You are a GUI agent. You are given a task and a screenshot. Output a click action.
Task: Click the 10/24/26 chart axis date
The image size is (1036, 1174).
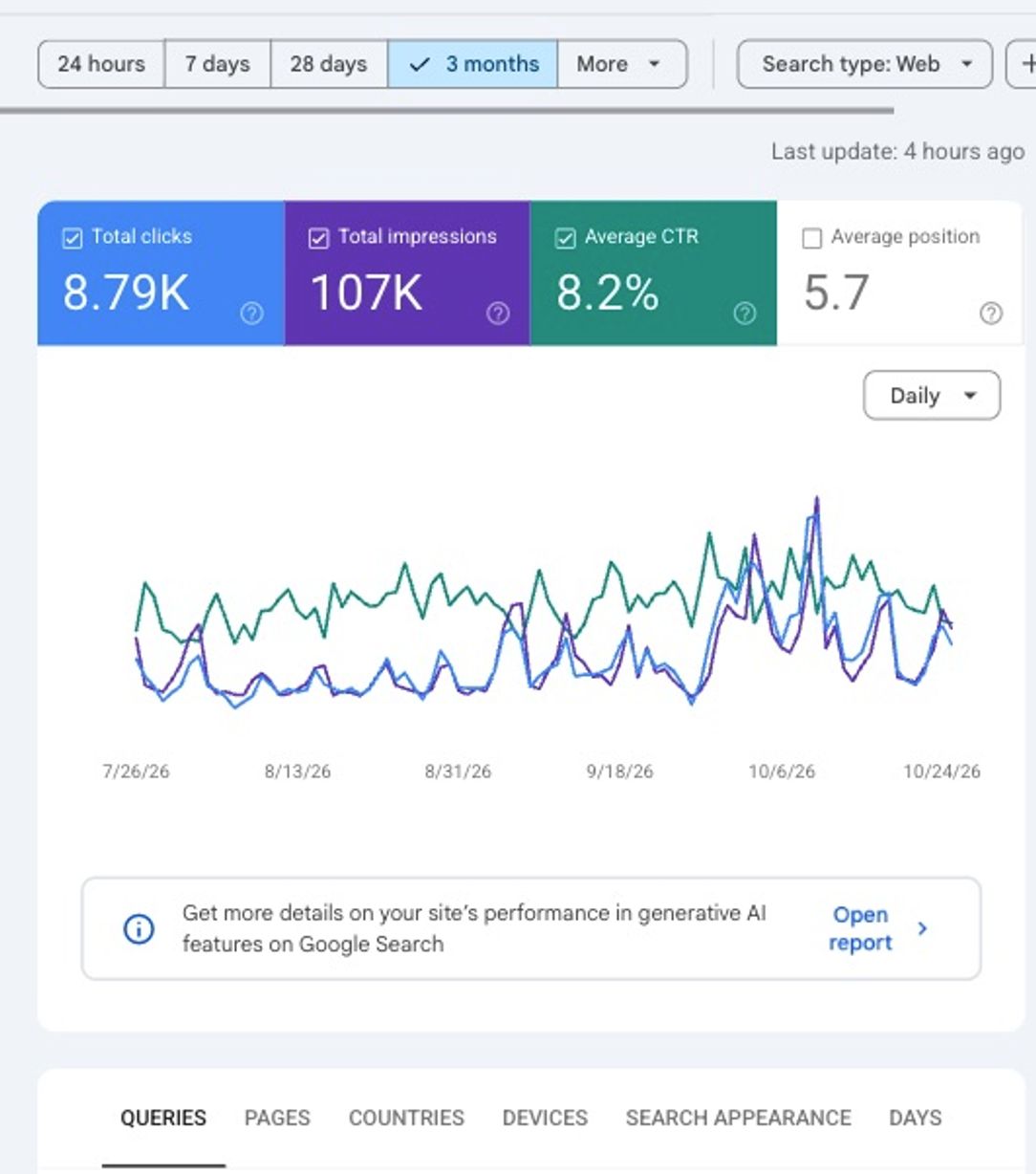coord(941,772)
